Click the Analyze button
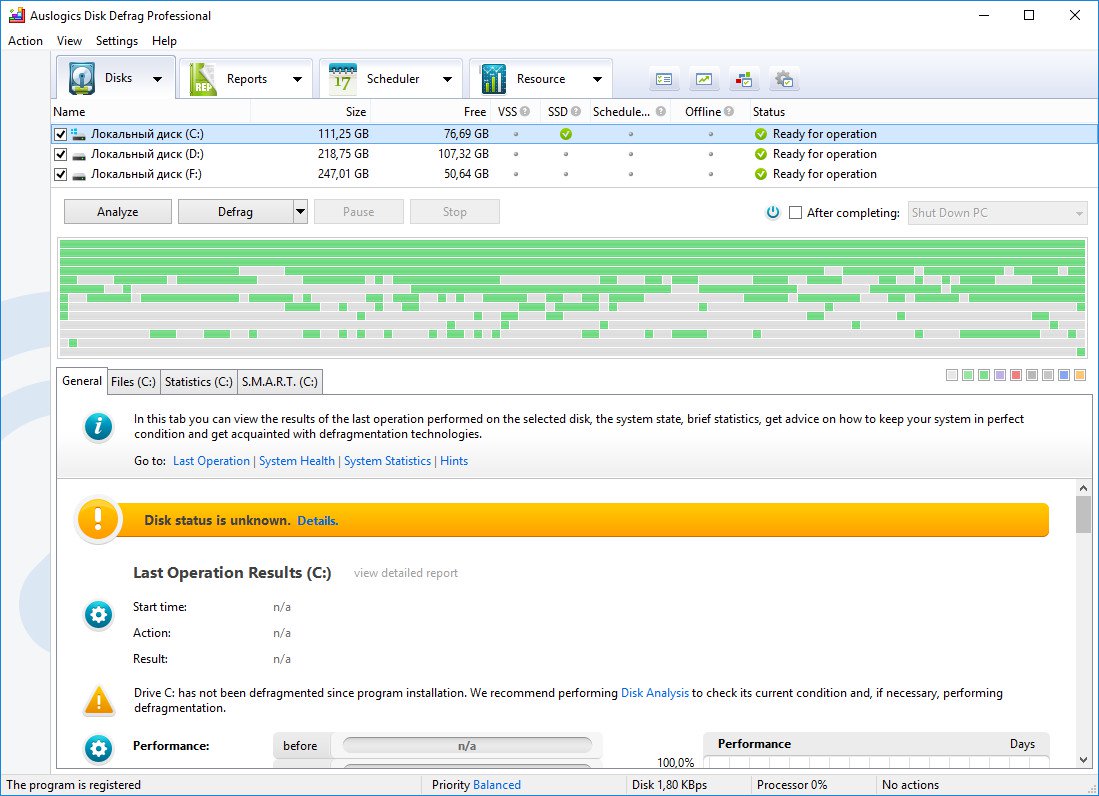This screenshot has height=796, width=1099. click(118, 212)
